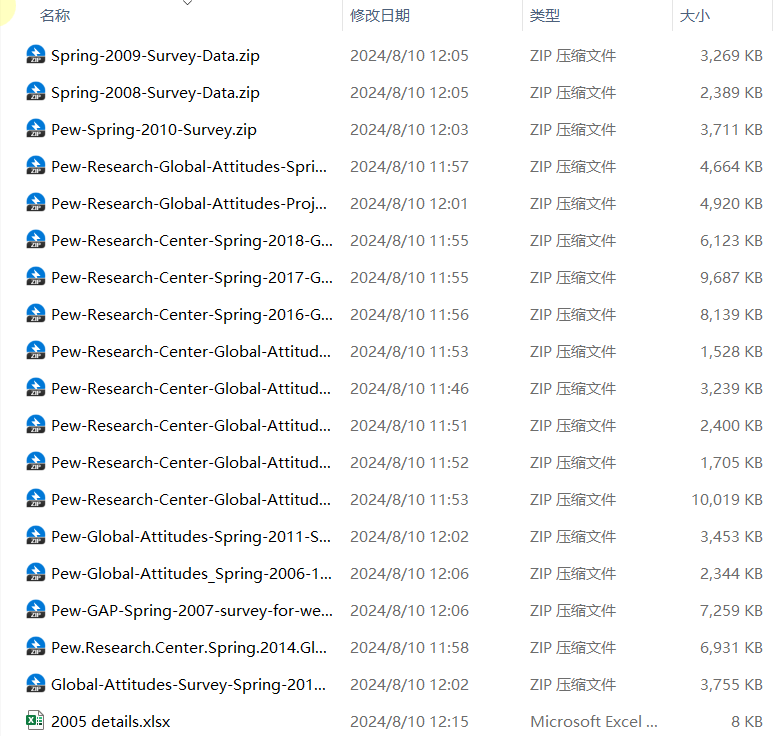This screenshot has height=736, width=781.
Task: Click the date 2024/8/10 11:57
Action: 409,166
